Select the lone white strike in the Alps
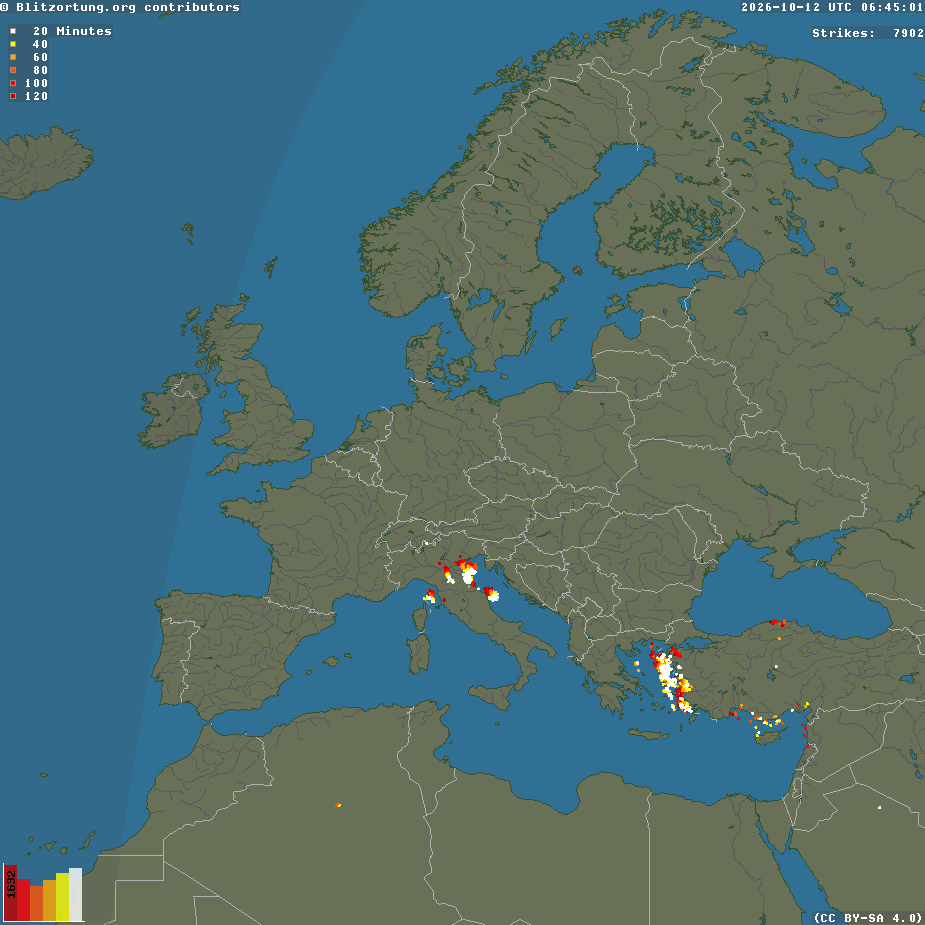925x925 pixels. [426, 543]
